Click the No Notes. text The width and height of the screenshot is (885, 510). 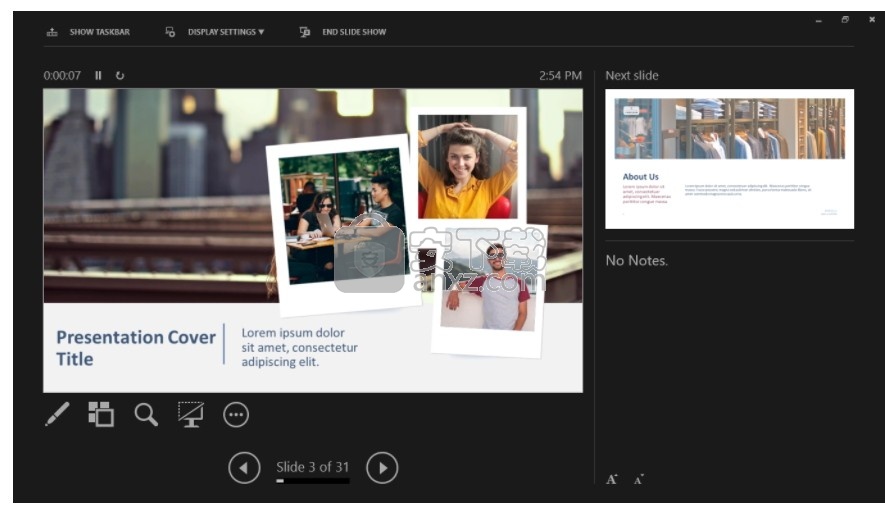click(x=637, y=261)
